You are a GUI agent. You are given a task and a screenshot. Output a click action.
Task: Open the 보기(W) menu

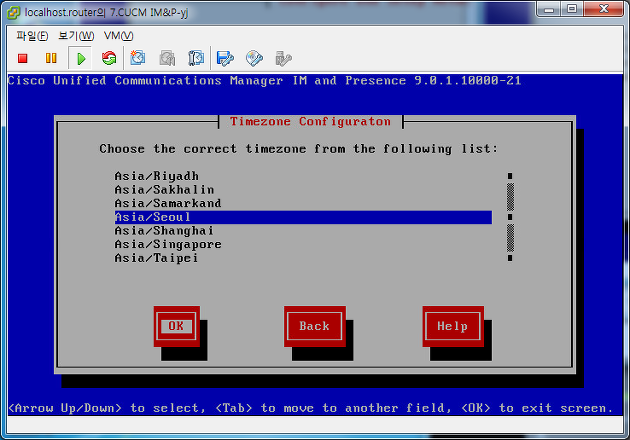tap(76, 36)
